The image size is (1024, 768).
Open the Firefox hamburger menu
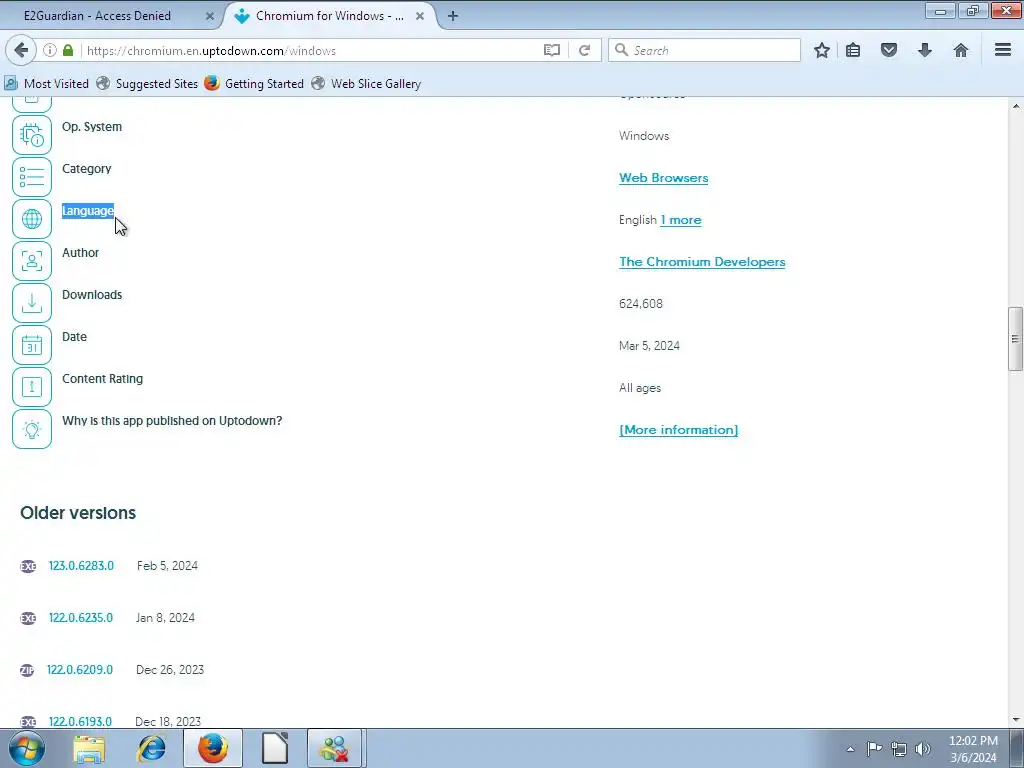[1003, 50]
